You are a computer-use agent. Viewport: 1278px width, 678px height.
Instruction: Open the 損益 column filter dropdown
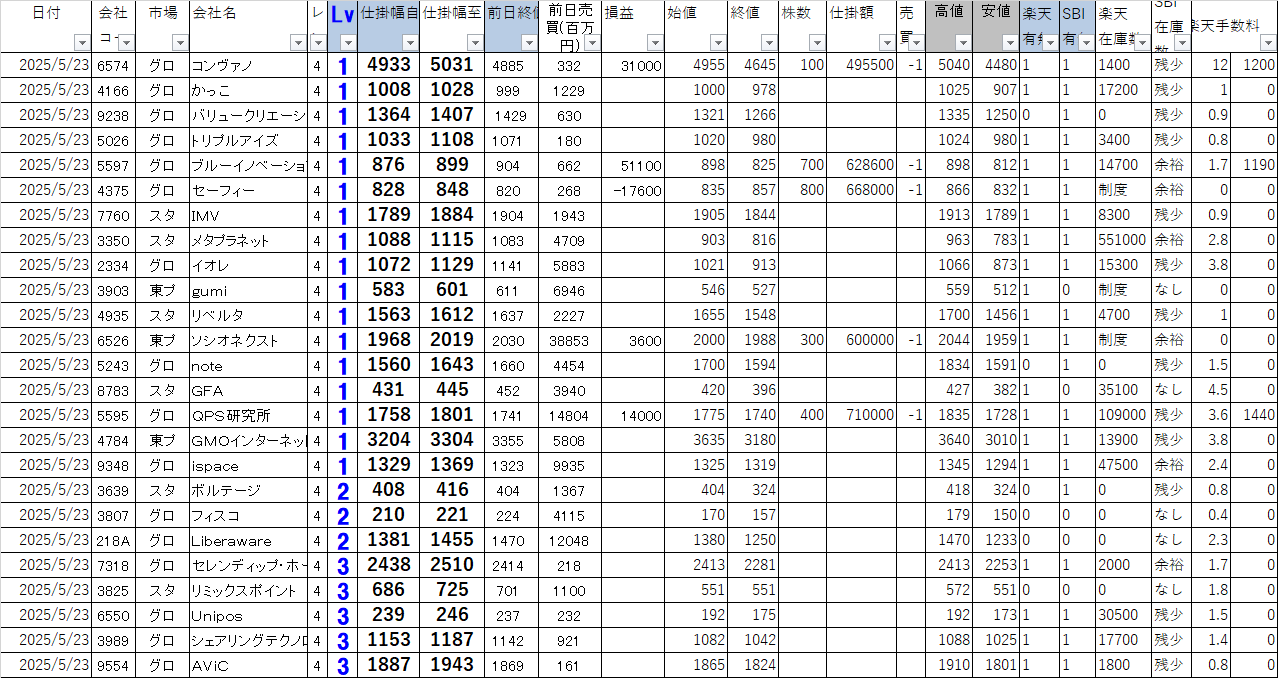[655, 43]
